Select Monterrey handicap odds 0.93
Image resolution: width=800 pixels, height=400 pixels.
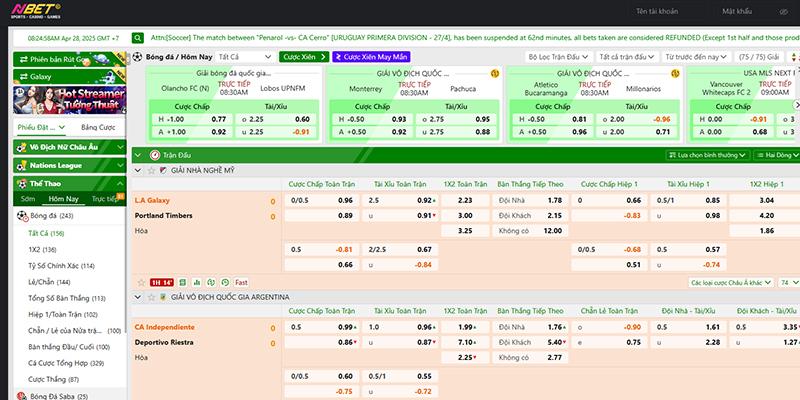click(399, 119)
